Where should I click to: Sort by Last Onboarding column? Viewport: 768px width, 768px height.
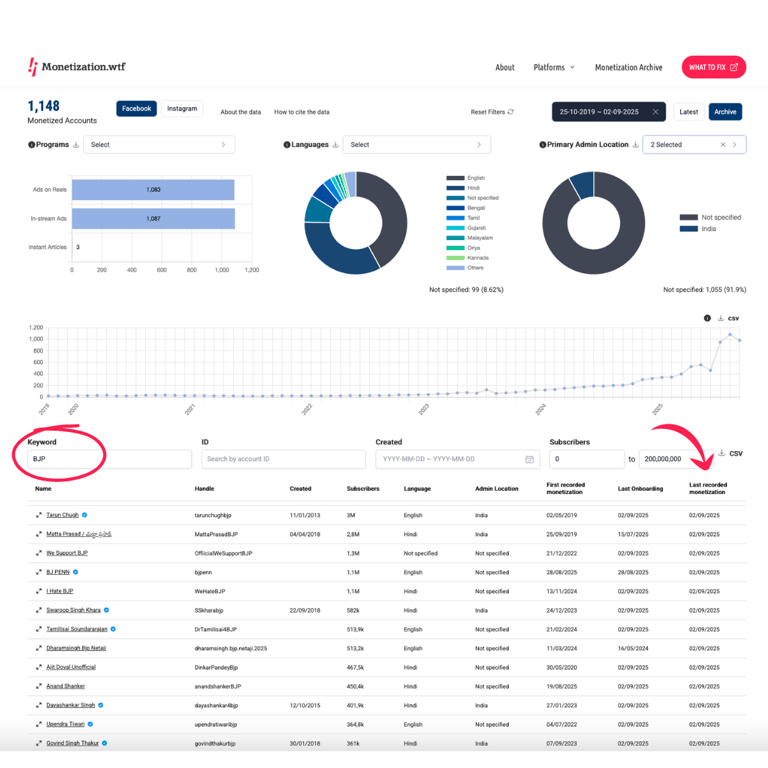pos(640,488)
